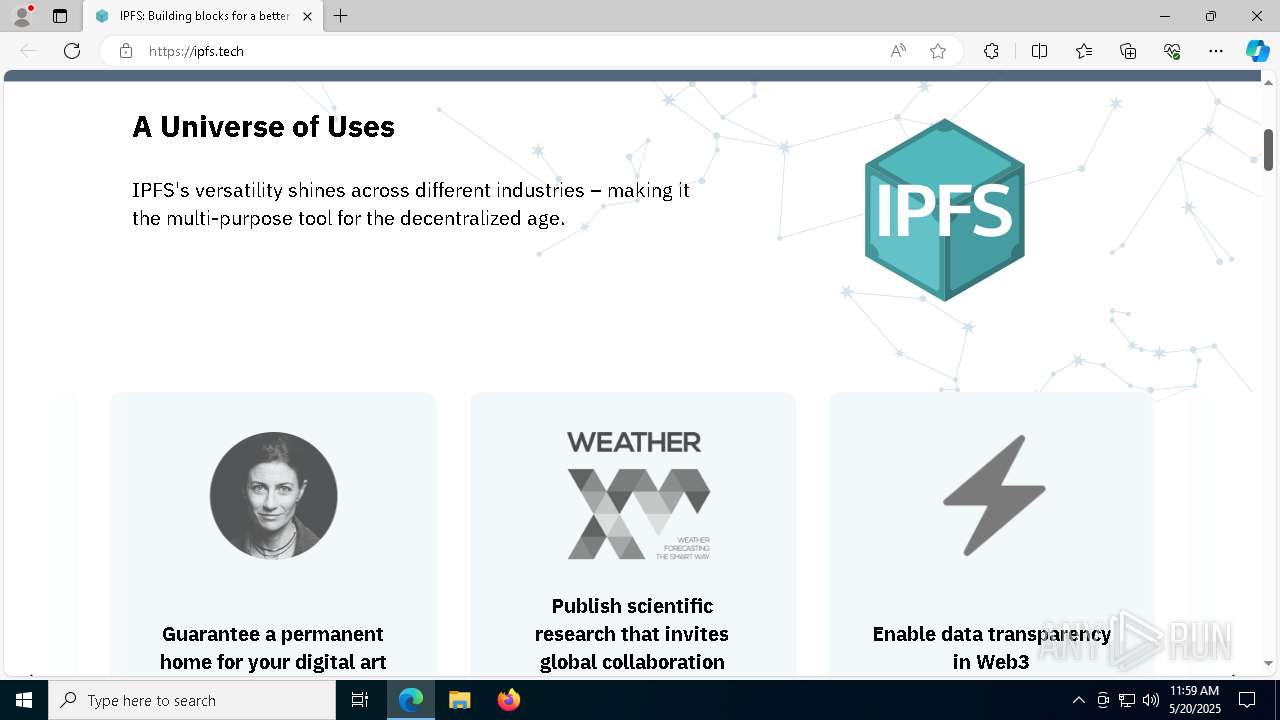The width and height of the screenshot is (1280, 720).
Task: View site information lock icon
Action: (x=125, y=51)
